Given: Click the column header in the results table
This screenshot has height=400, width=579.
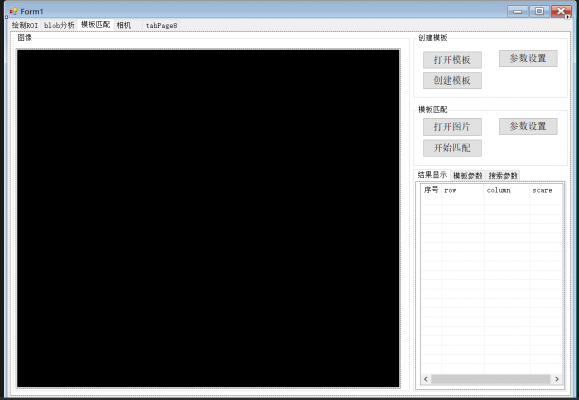Looking at the screenshot, I should click(x=507, y=190).
